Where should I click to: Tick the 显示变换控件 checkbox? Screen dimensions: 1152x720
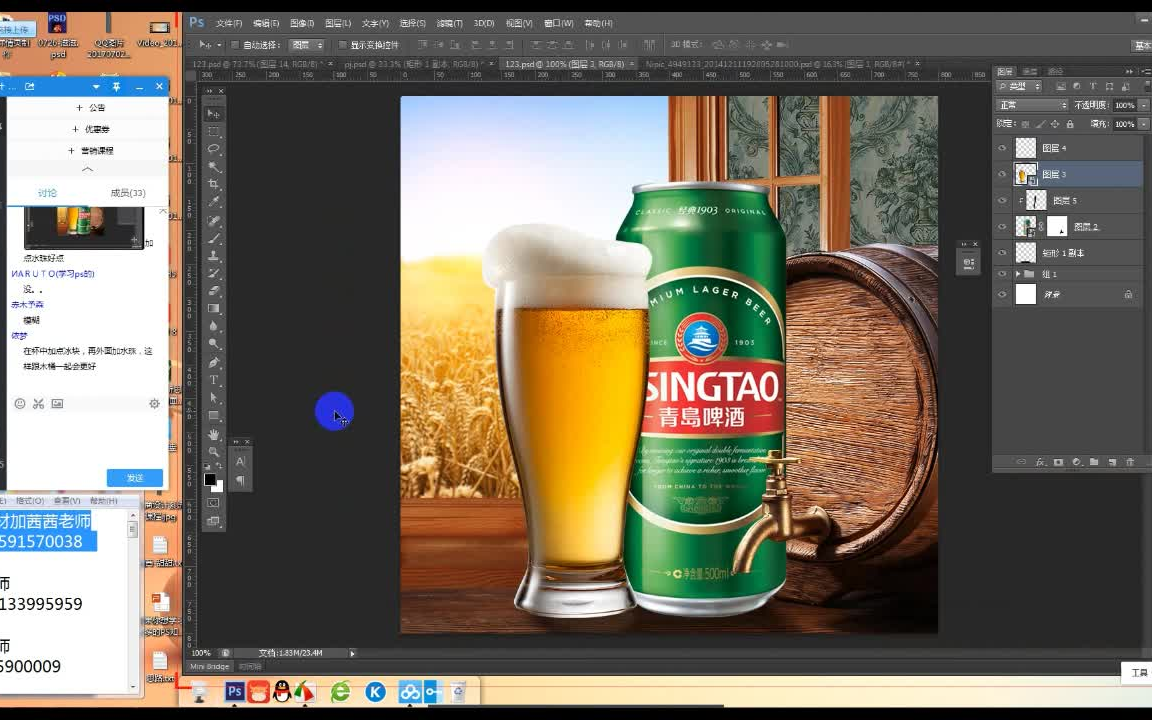point(342,45)
